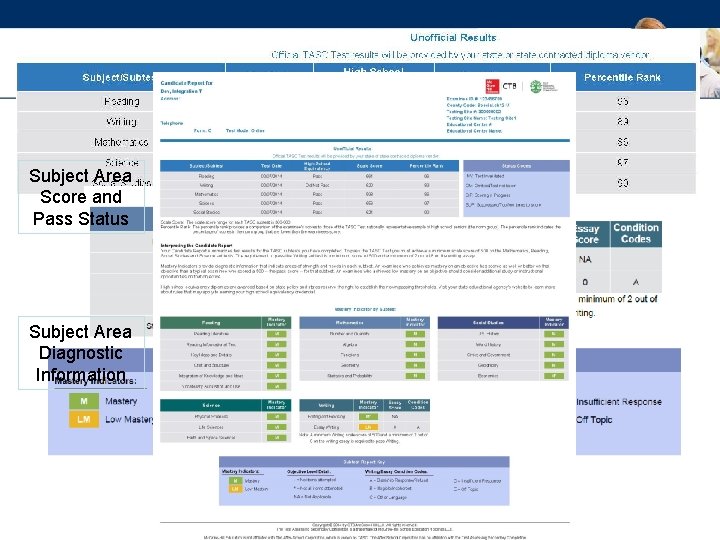The height and width of the screenshot is (540, 720).
Task: Click the "Unofficial Results" heading at top
Action: click(453, 38)
